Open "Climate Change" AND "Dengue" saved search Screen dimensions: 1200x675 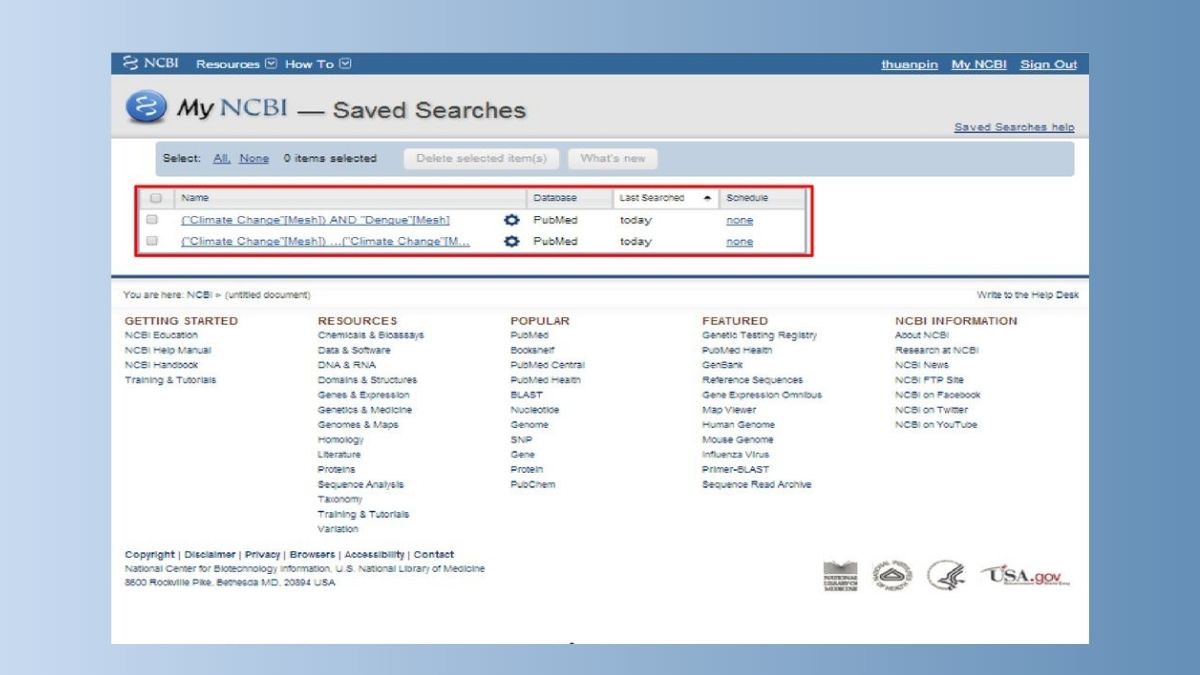(x=315, y=220)
